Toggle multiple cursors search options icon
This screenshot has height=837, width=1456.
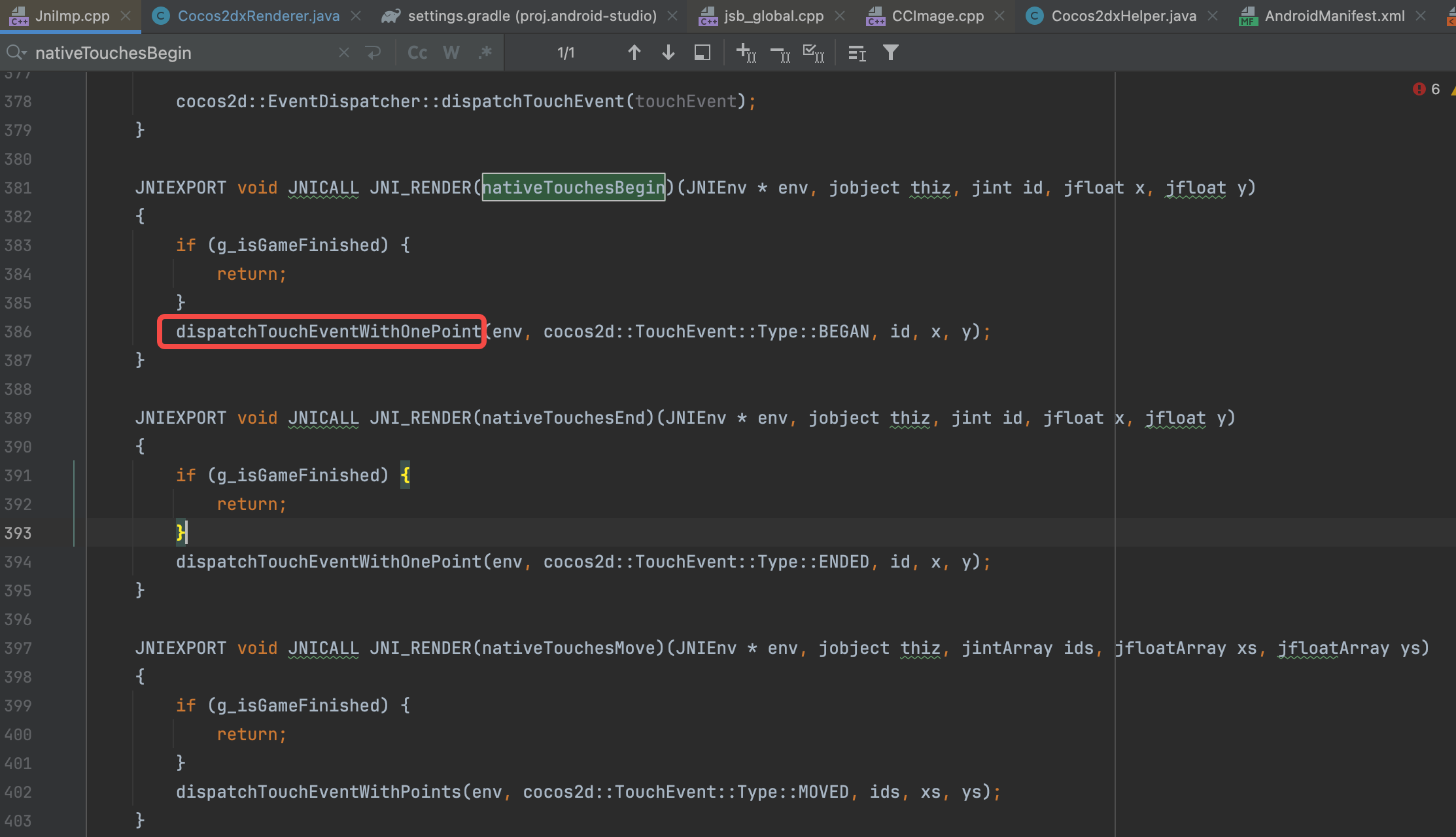click(857, 53)
